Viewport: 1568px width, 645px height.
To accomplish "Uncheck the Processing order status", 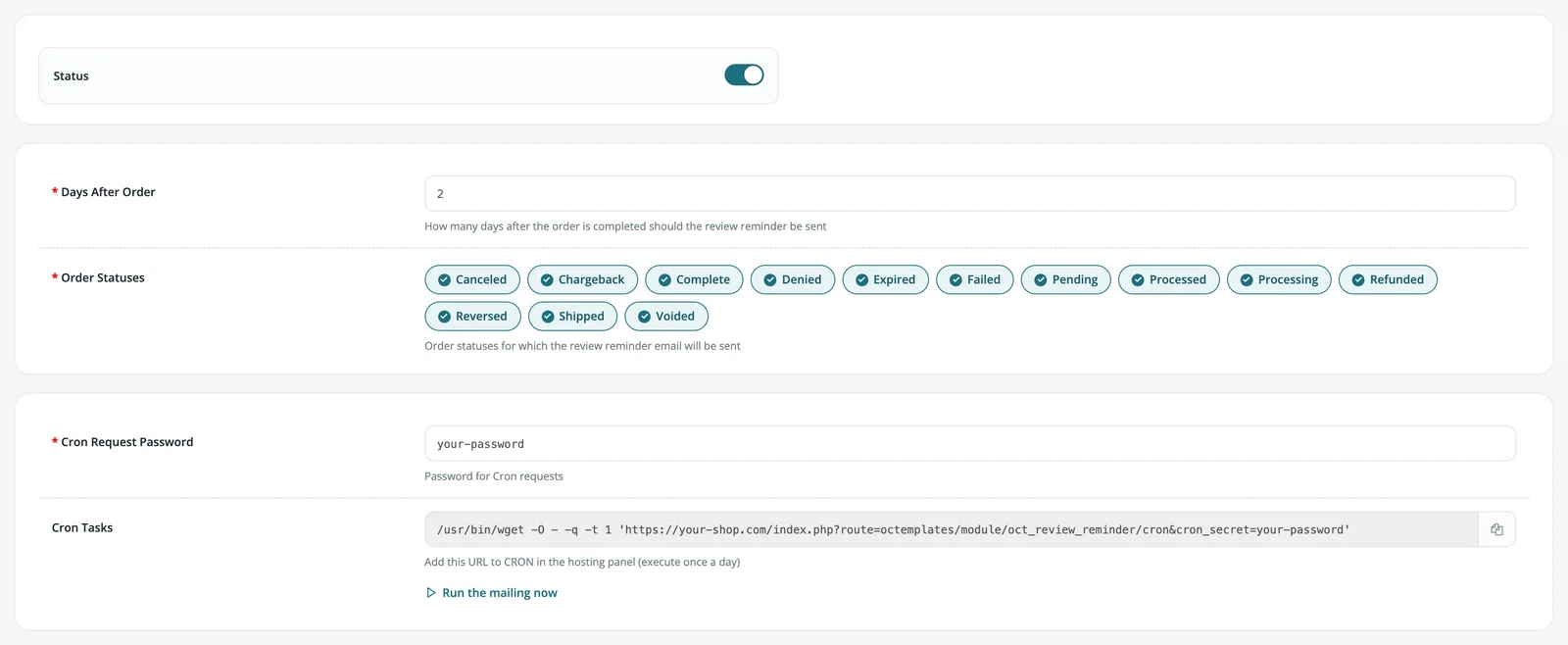I will [x=1279, y=279].
